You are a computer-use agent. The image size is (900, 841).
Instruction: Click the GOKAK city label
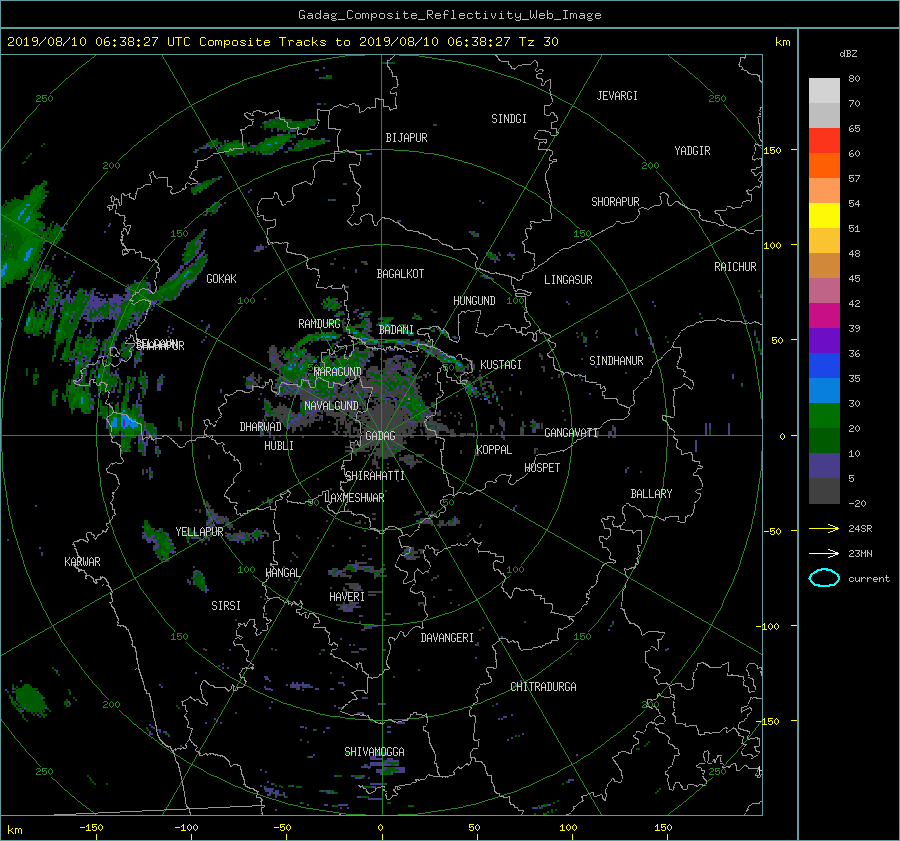pos(221,279)
